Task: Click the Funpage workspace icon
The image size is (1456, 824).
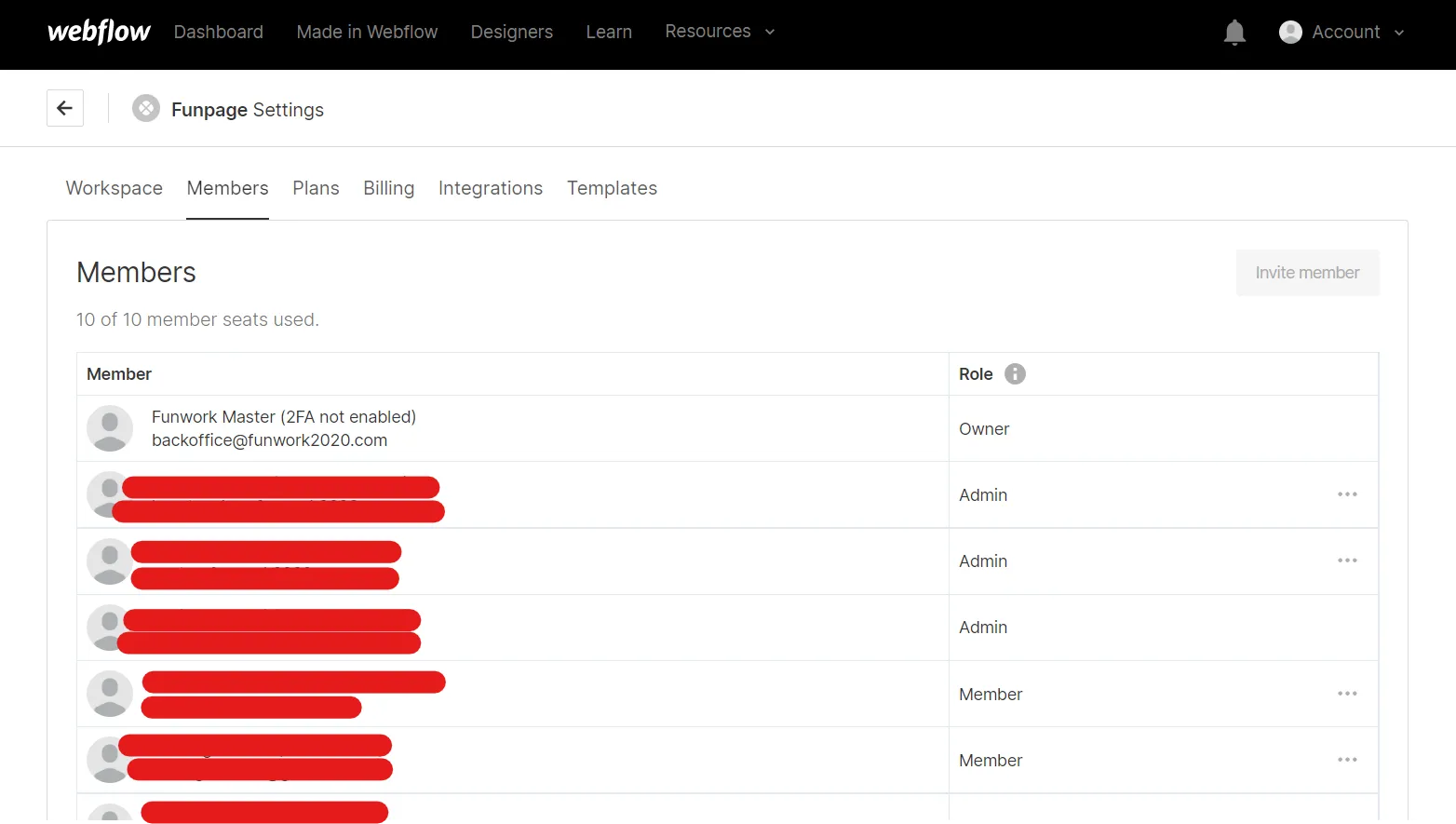Action: pos(146,108)
